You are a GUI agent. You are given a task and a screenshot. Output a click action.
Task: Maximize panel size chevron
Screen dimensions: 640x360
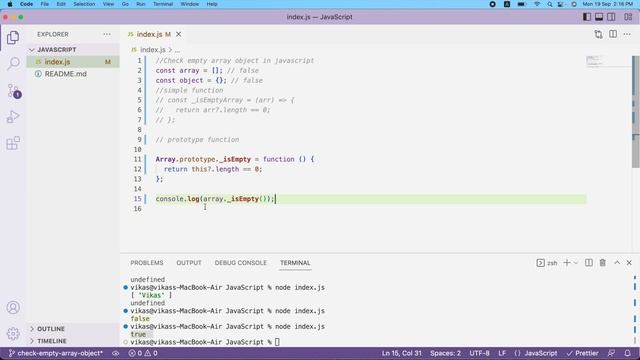617,263
